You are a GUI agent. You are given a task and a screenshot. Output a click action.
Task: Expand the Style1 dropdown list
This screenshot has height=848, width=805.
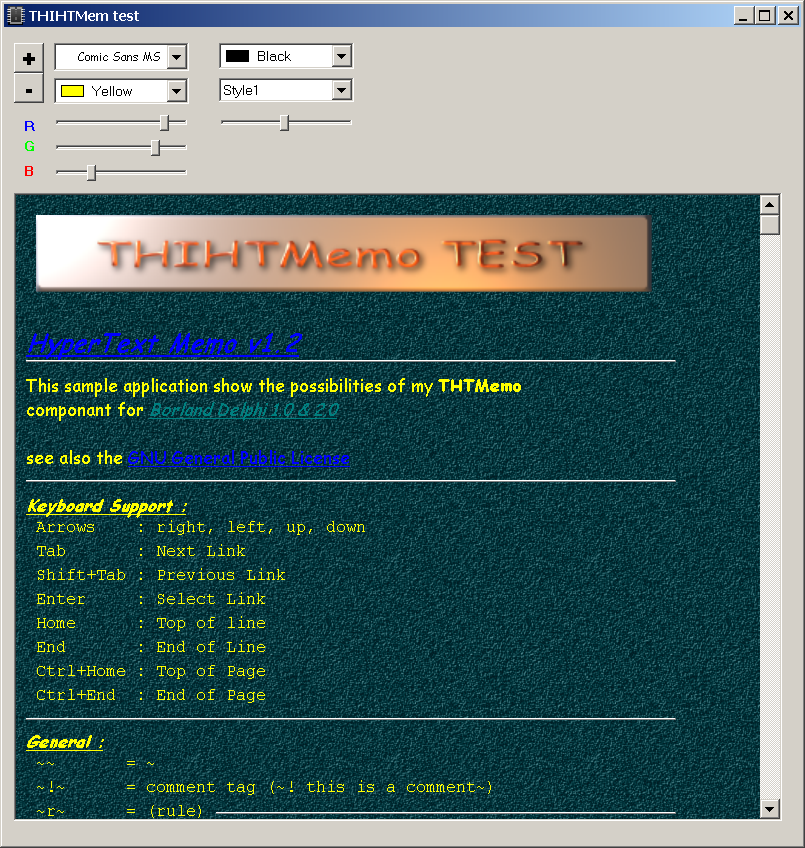click(x=342, y=90)
